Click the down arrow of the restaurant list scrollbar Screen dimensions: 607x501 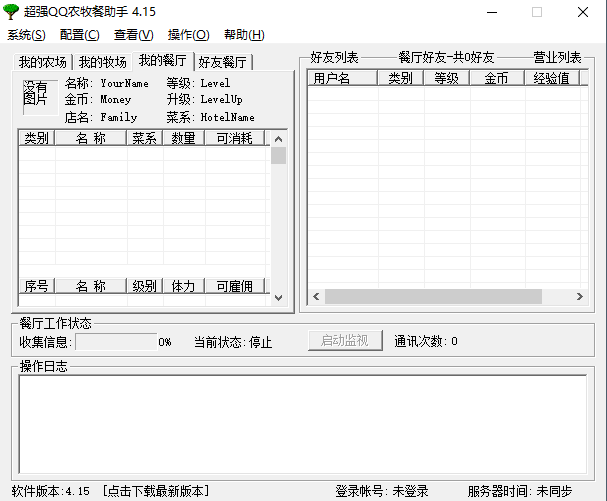[278, 298]
